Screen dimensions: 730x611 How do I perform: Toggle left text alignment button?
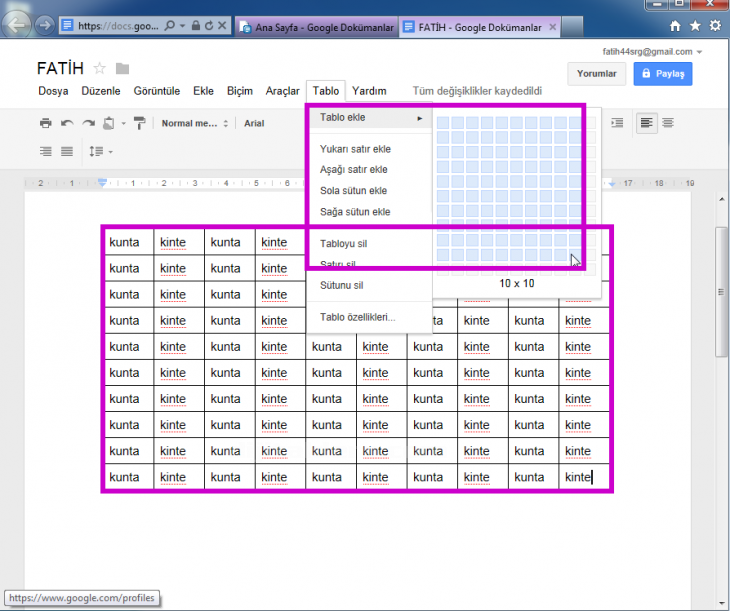[x=647, y=122]
